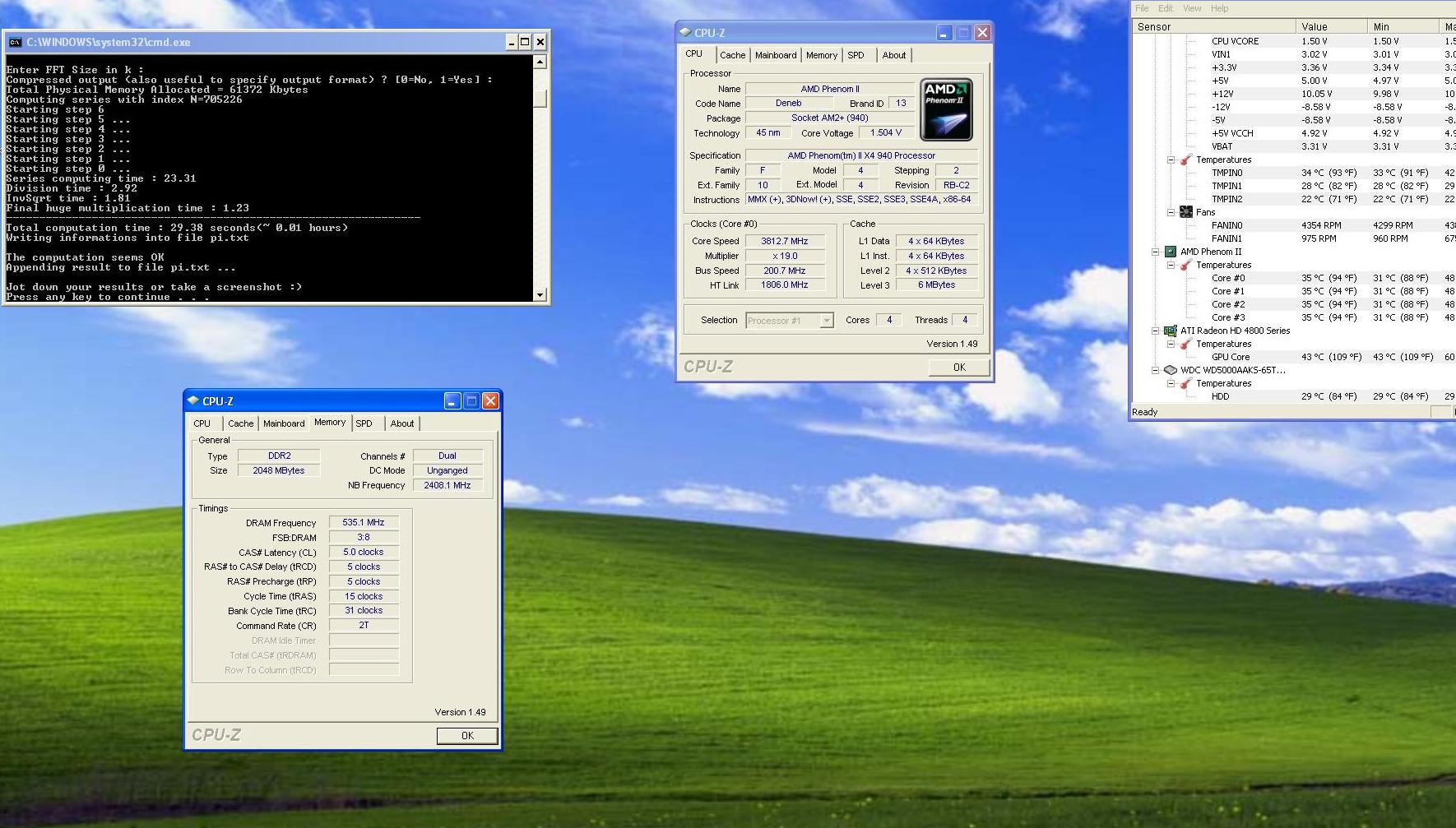Open About tab in processor CPU-Z window
Viewport: 1456px width, 828px height.
coord(894,55)
